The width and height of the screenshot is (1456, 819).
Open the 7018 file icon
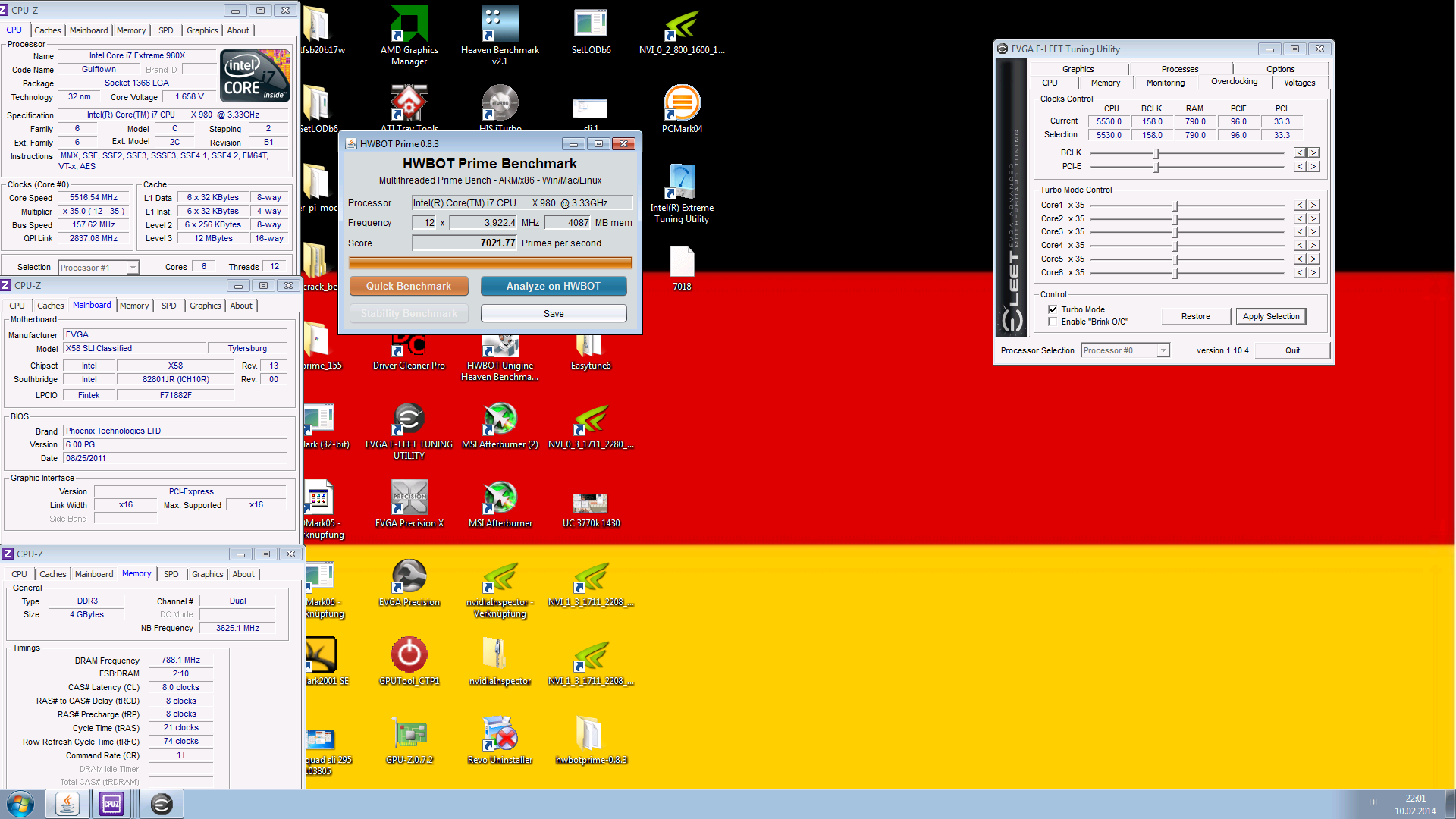(x=682, y=268)
